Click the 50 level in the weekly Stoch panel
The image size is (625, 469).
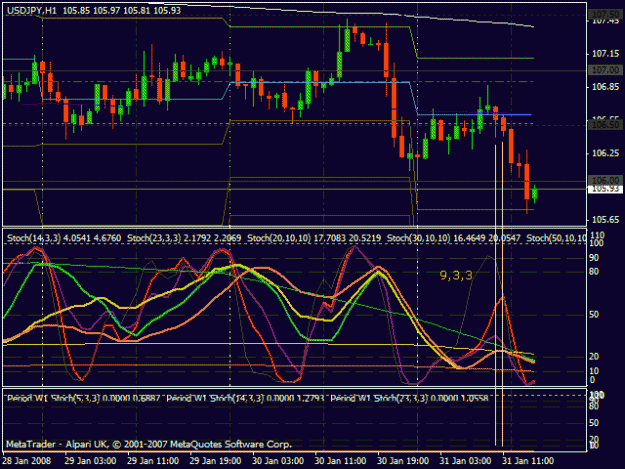594,422
